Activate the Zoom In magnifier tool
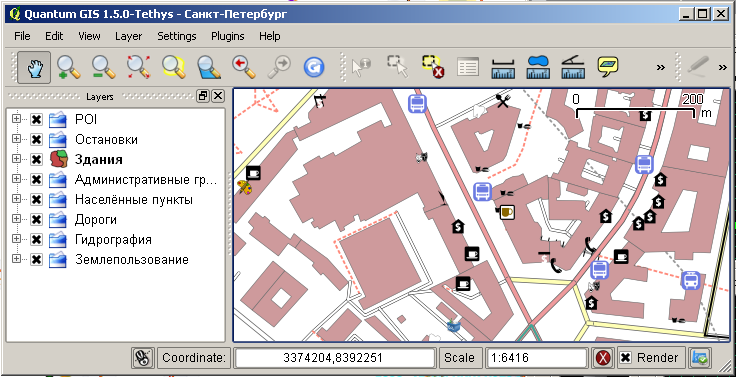Screen dimensions: 736x377 point(68,68)
